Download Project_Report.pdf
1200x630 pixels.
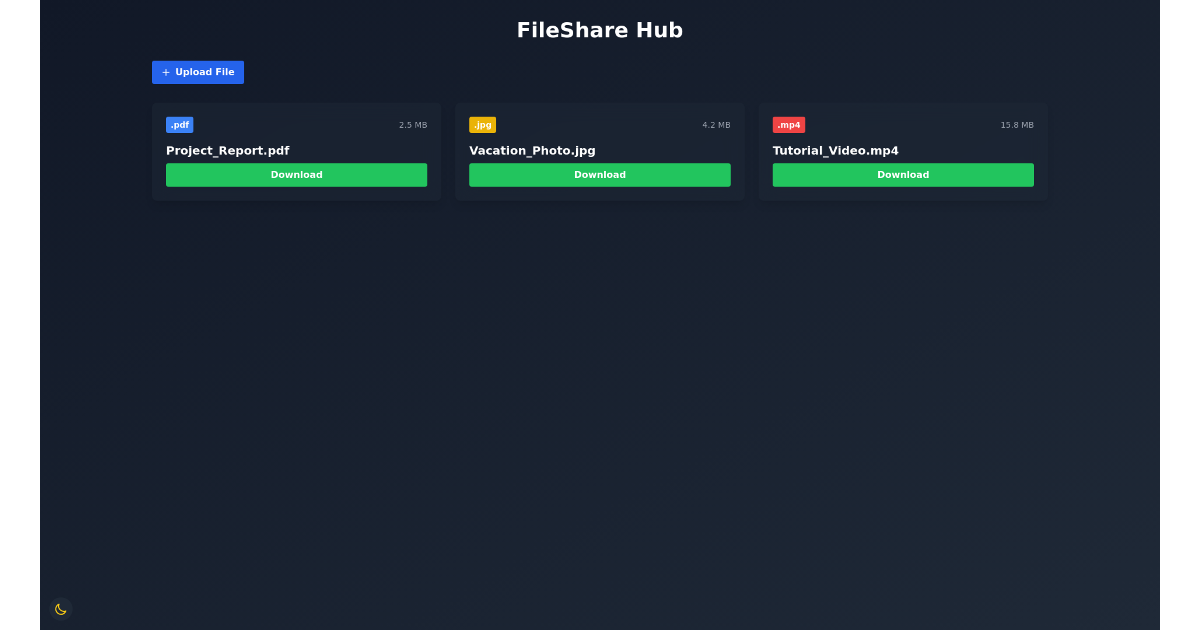[x=296, y=174]
